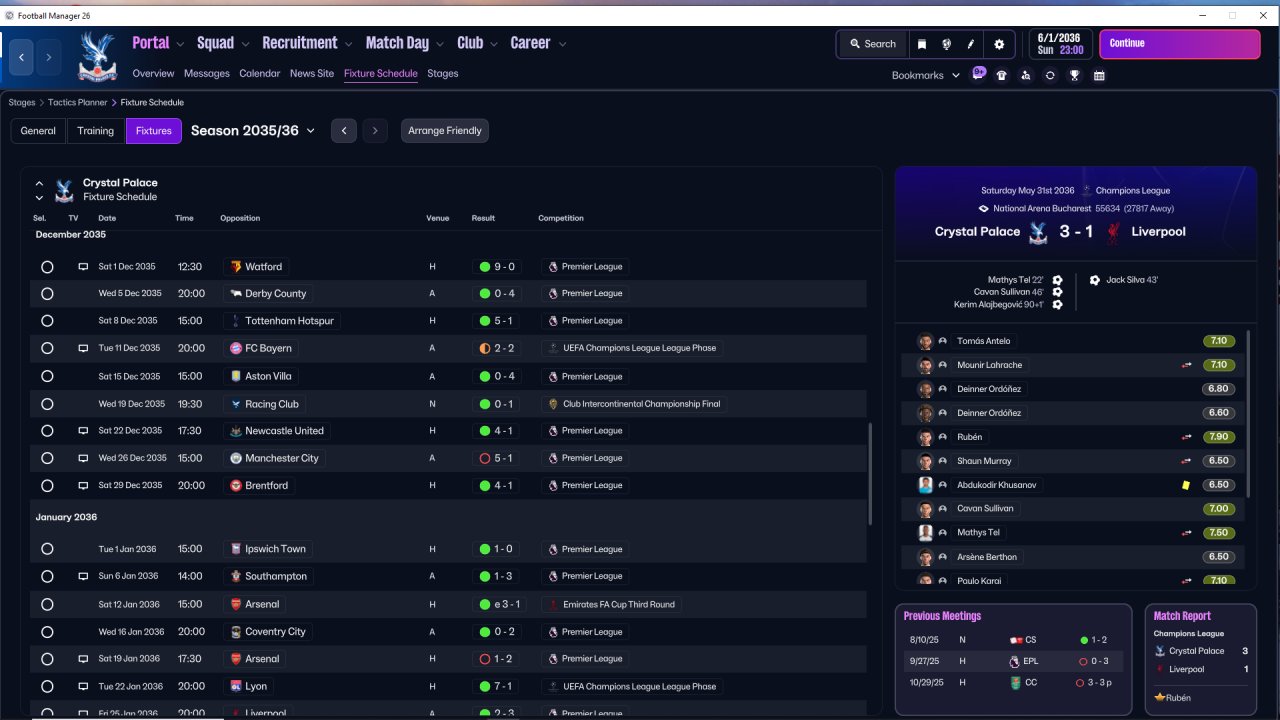Click the Manchester City club badge
This screenshot has height=720, width=1280.
coord(236,458)
